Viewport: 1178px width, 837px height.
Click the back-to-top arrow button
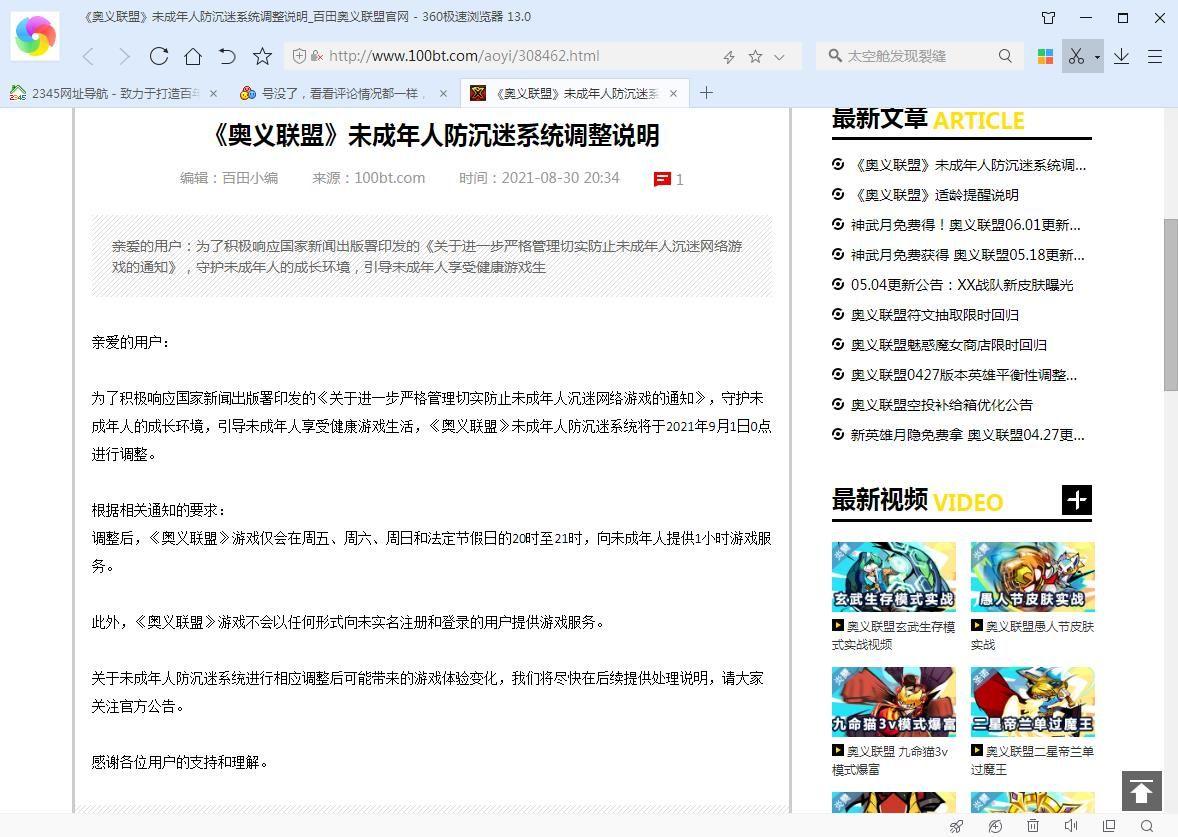[x=1141, y=791]
